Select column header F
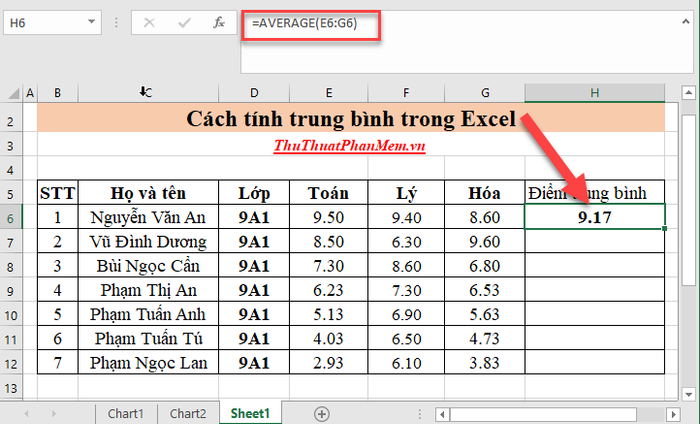Viewport: 700px width, 424px height. (x=406, y=93)
